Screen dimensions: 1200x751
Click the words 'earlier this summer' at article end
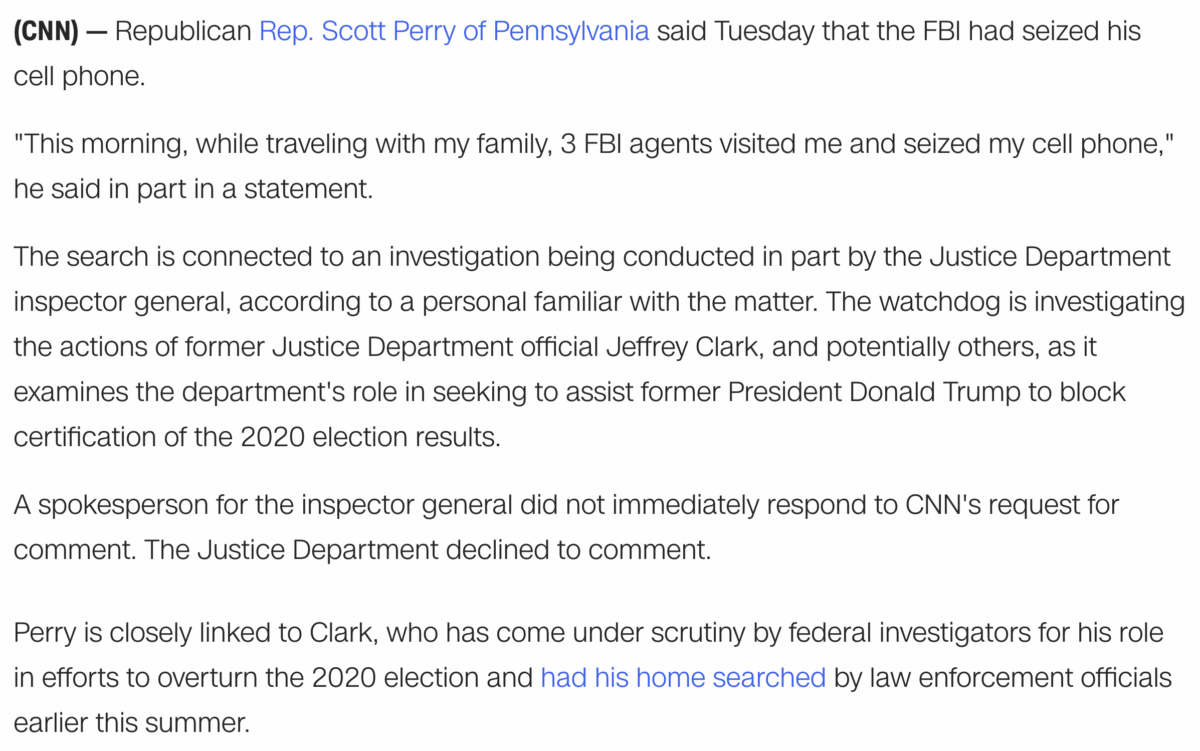coord(131,723)
